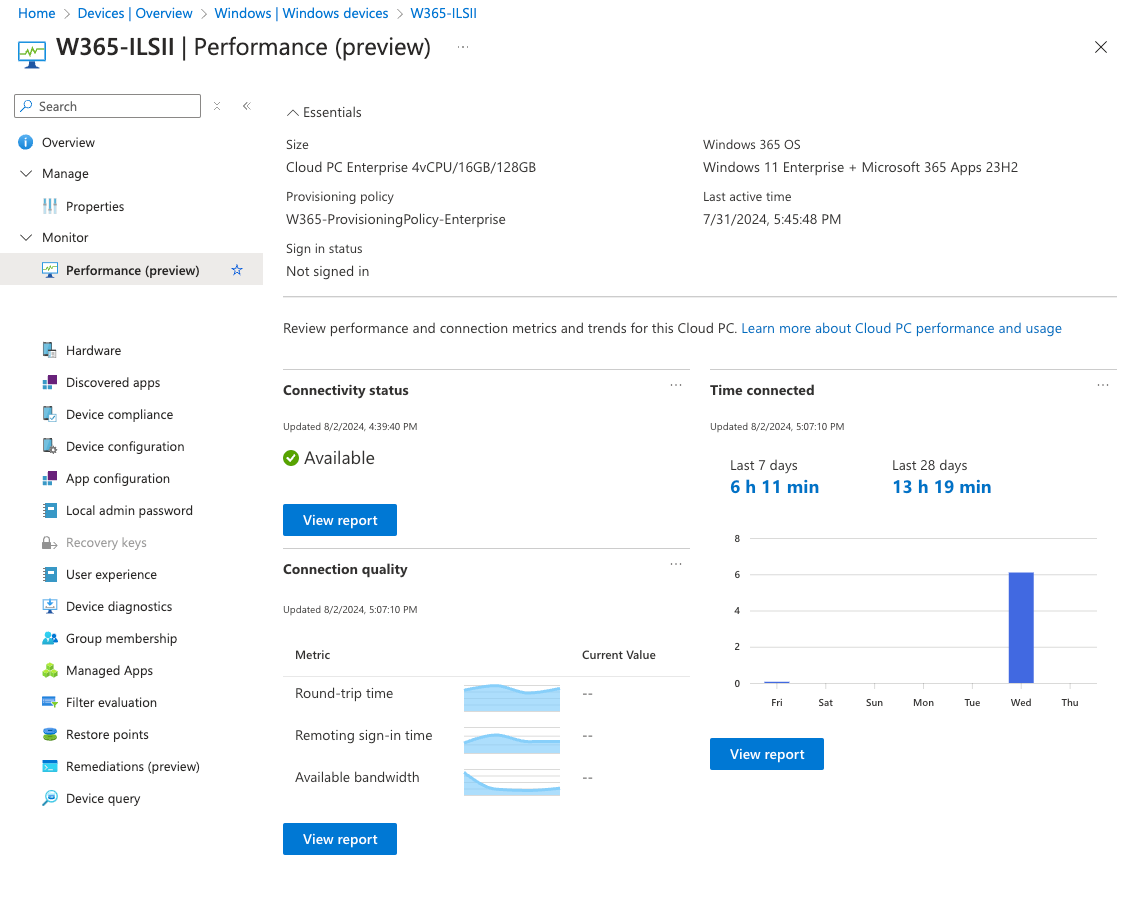View report for Time connected
The image size is (1132, 899).
tap(767, 754)
